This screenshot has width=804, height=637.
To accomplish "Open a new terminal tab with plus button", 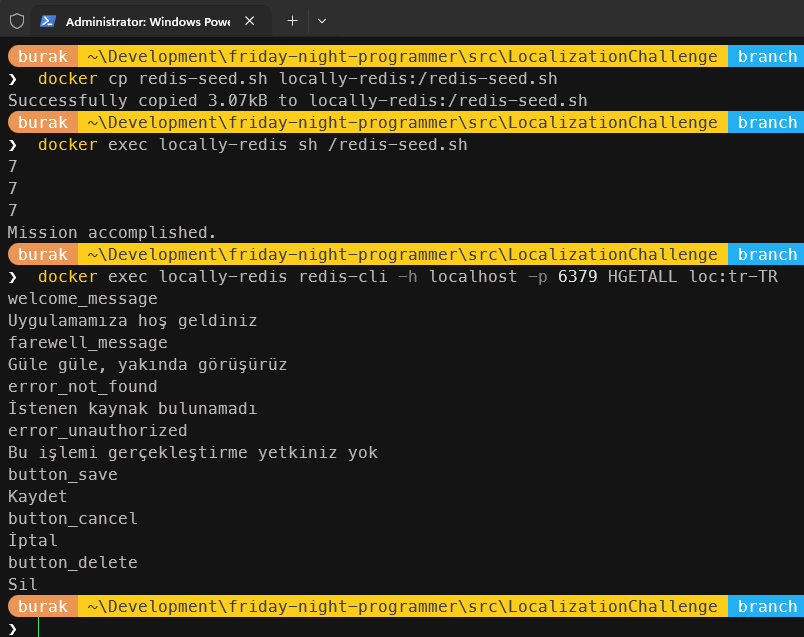I will tap(292, 20).
